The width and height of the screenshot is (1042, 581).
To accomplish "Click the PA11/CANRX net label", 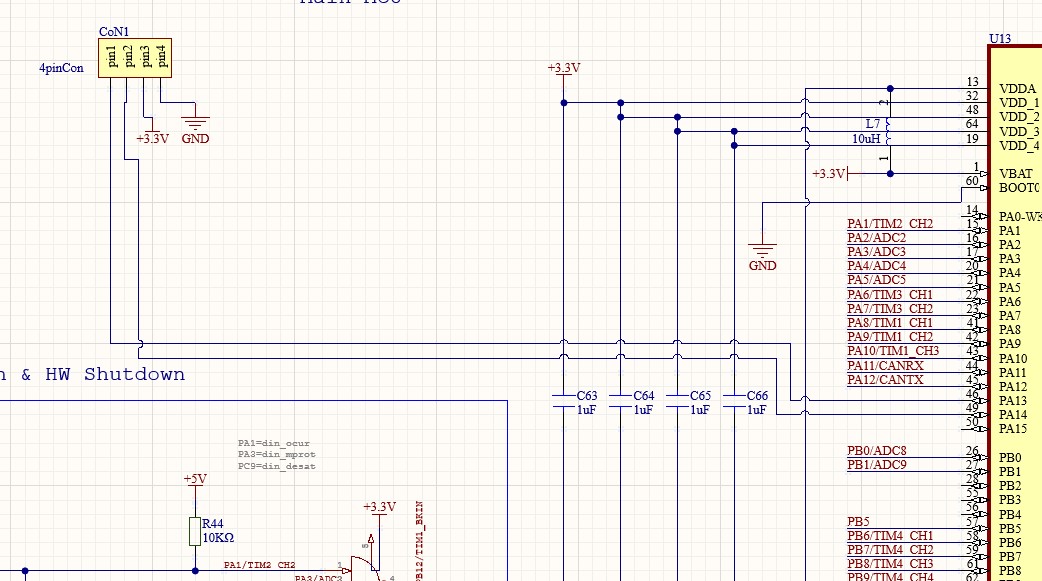I will click(x=885, y=365).
